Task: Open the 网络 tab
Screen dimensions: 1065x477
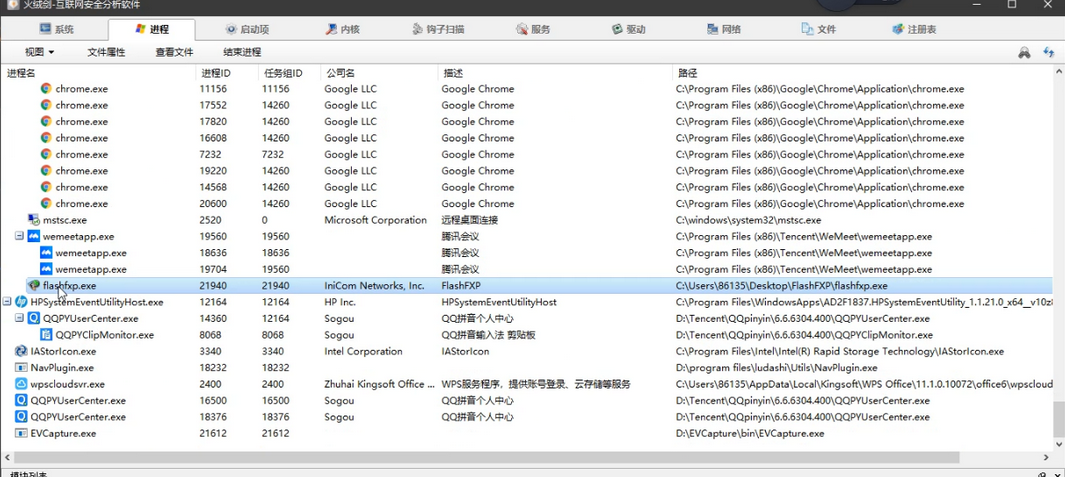Action: (723, 29)
